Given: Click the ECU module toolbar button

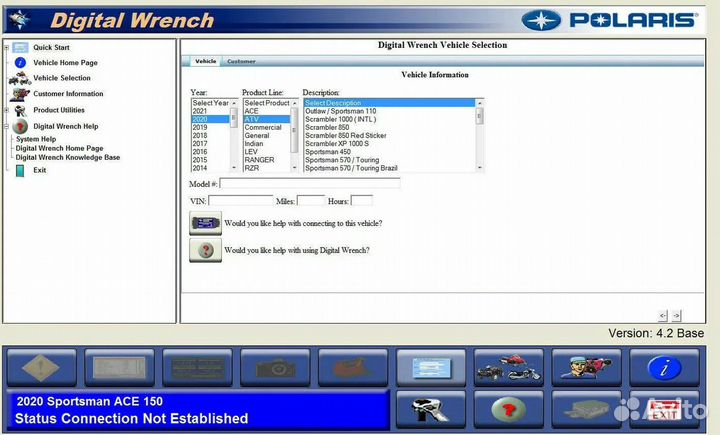Looking at the screenshot, I should pos(586,410).
